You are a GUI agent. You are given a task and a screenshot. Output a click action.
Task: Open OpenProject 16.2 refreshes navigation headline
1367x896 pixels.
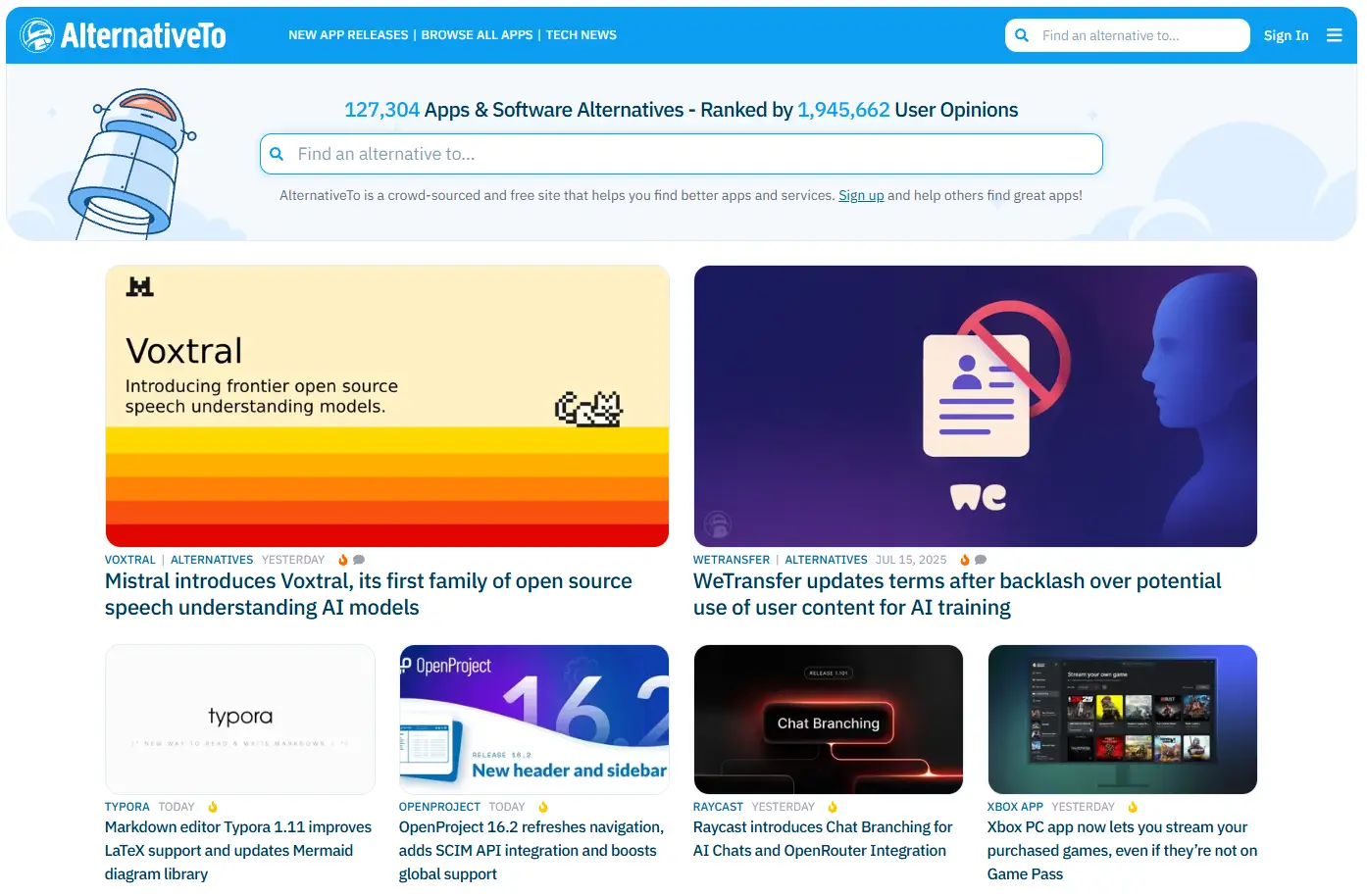pos(532,850)
